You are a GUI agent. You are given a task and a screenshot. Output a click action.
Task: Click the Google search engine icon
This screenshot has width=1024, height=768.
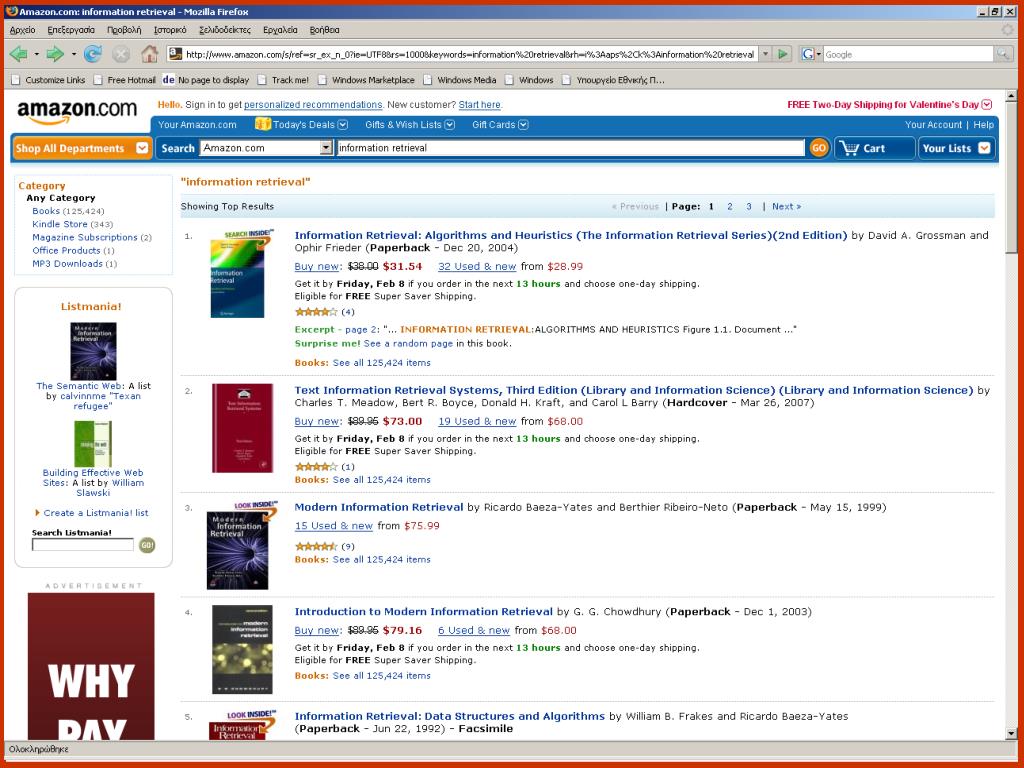[808, 54]
